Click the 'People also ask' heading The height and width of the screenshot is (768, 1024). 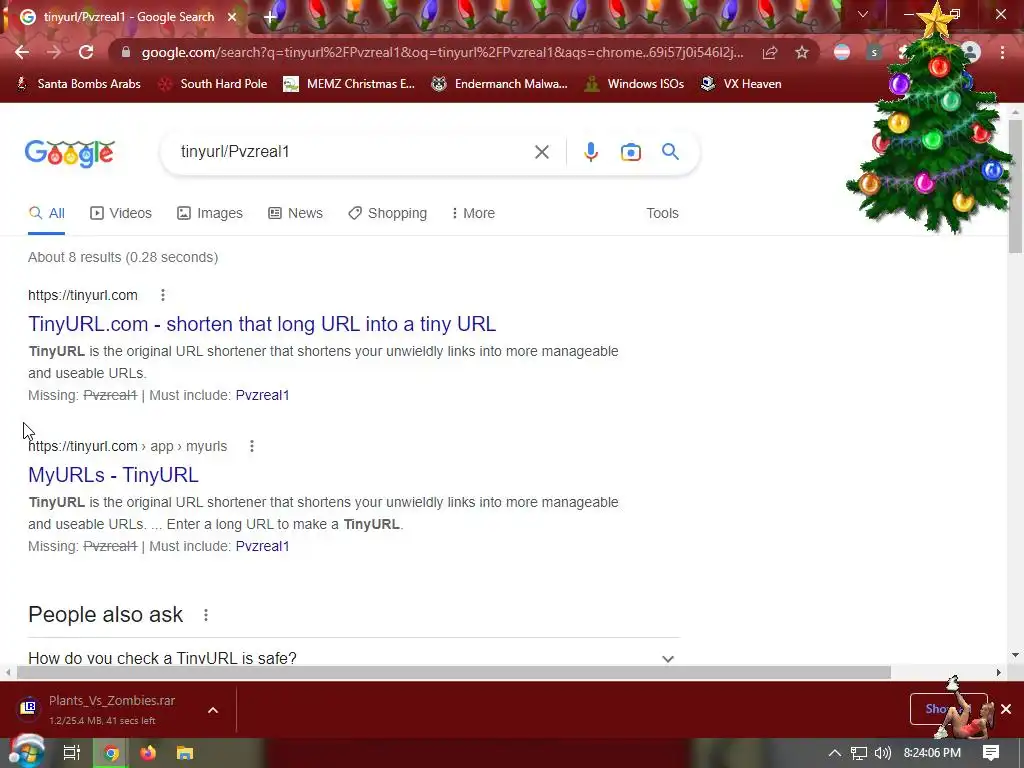106,615
